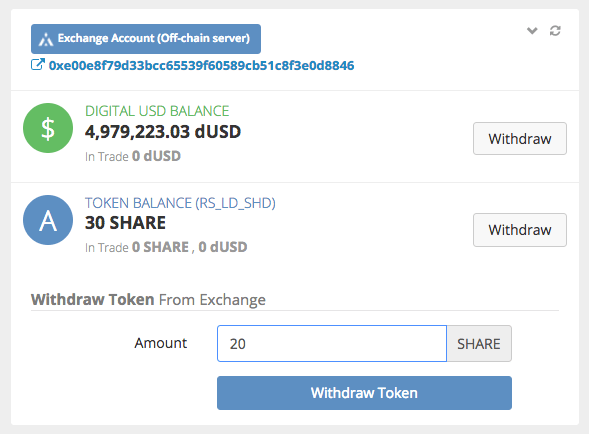This screenshot has height=434, width=589.
Task: Submit with the blue Withdraw Token button
Action: 364,393
